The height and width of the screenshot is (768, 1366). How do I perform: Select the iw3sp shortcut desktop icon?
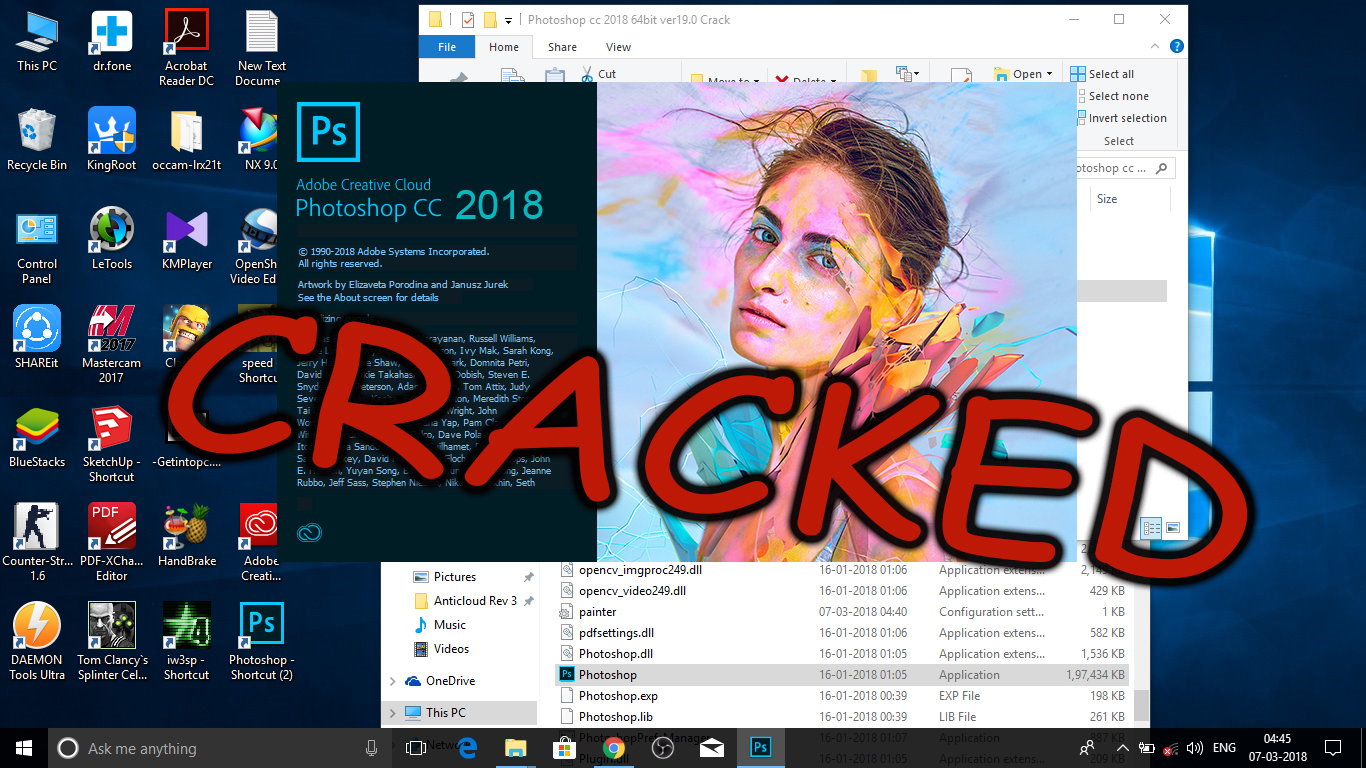pyautogui.click(x=186, y=642)
